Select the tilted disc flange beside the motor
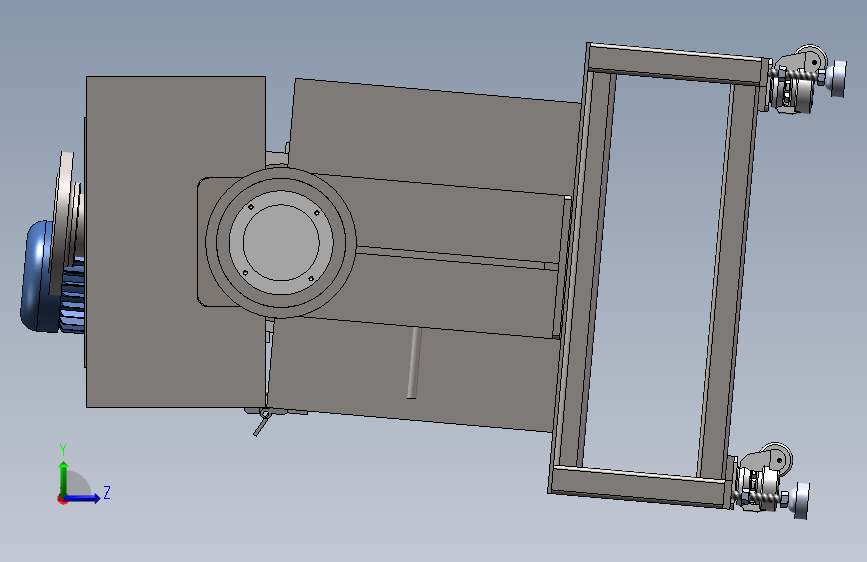 [62, 221]
